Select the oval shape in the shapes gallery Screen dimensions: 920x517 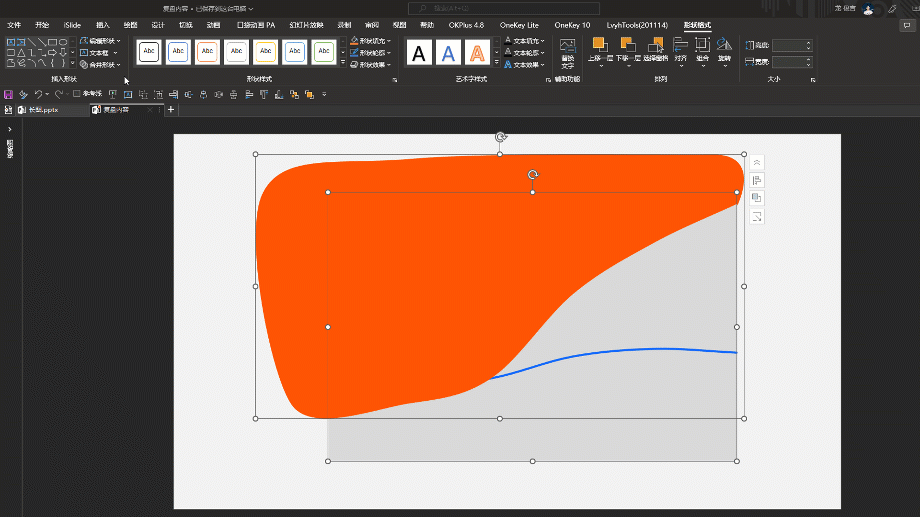tap(63, 42)
